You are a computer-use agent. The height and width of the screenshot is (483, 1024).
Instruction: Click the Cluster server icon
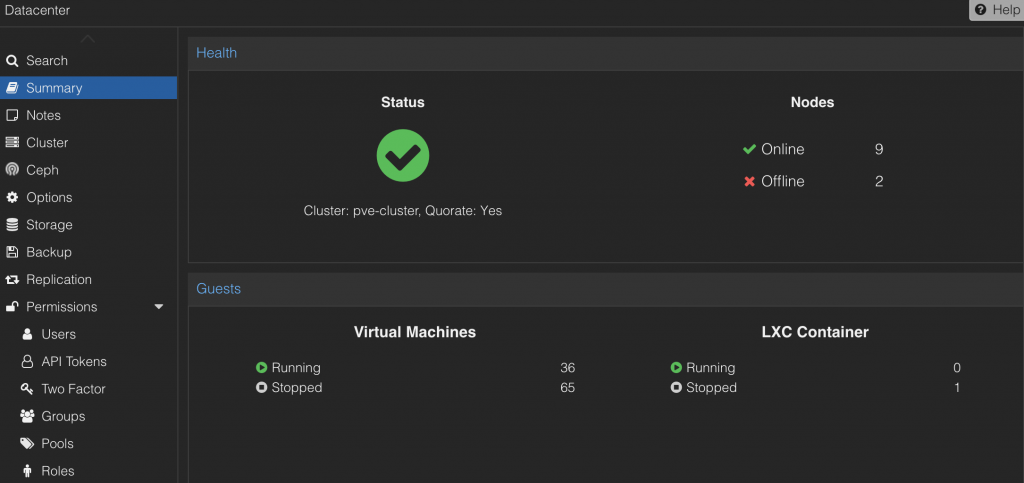tap(12, 143)
